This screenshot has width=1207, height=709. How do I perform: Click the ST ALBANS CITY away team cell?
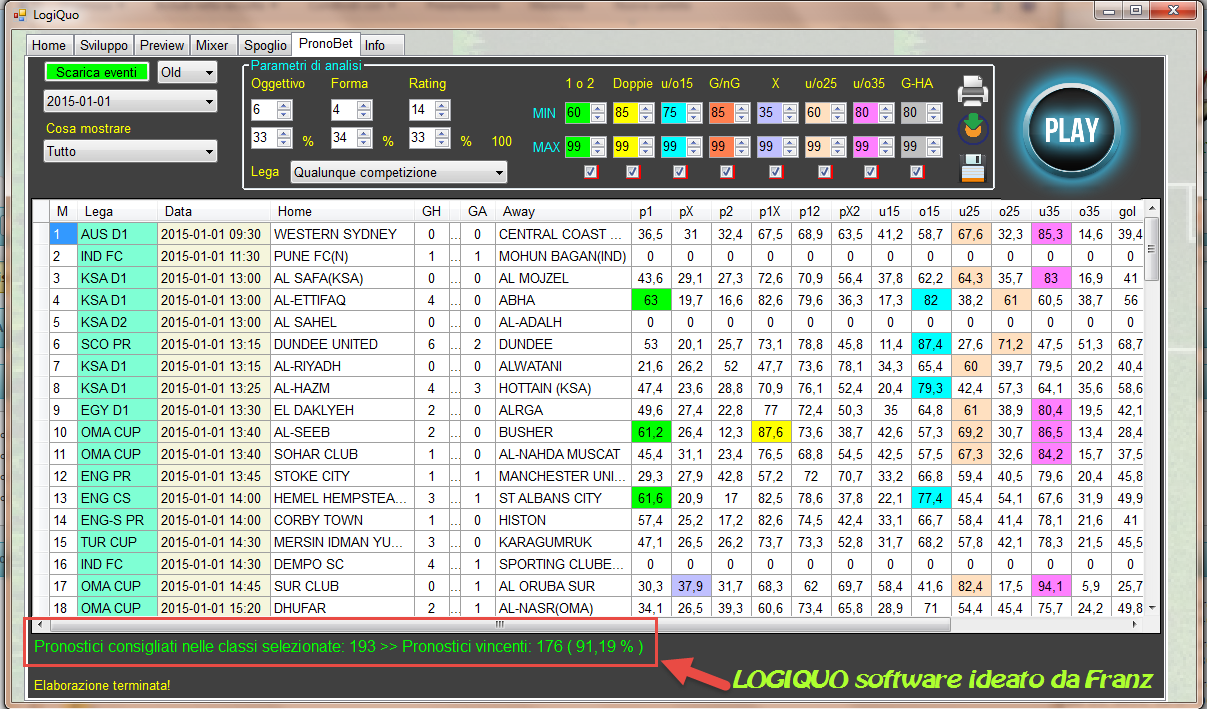pos(565,498)
